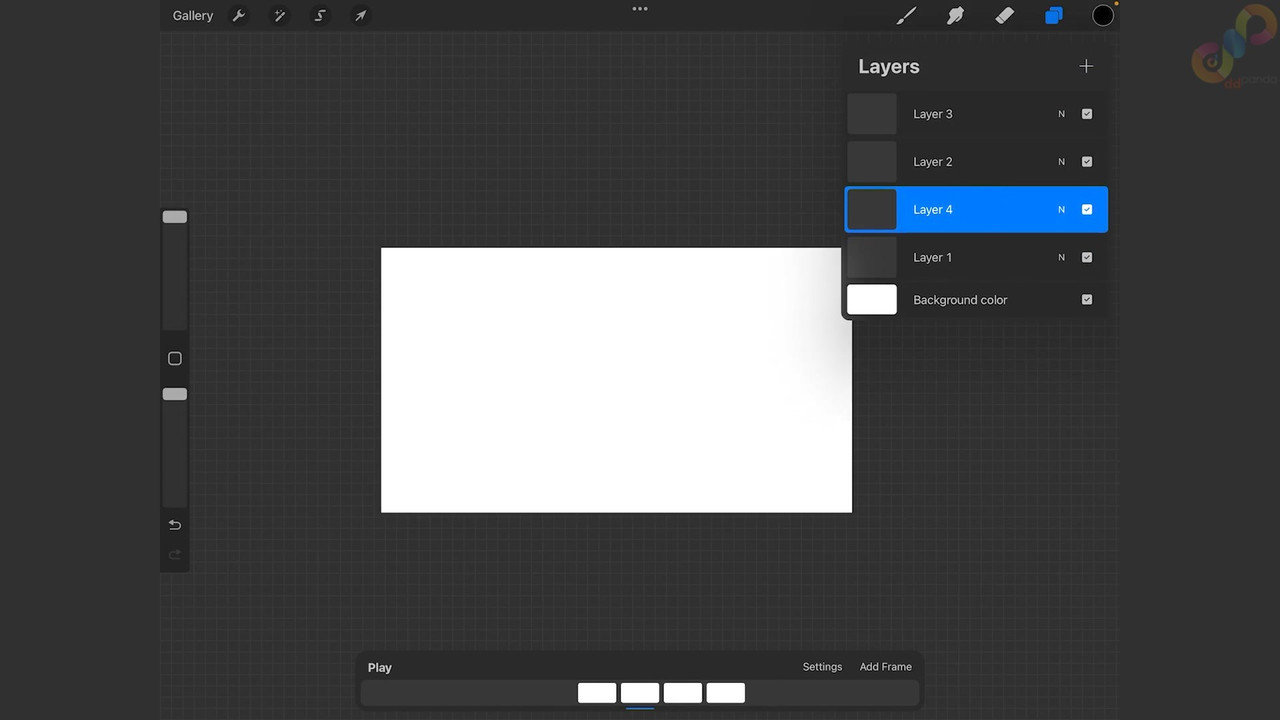The height and width of the screenshot is (720, 1280).
Task: Open the Background color white swatch
Action: click(872, 300)
